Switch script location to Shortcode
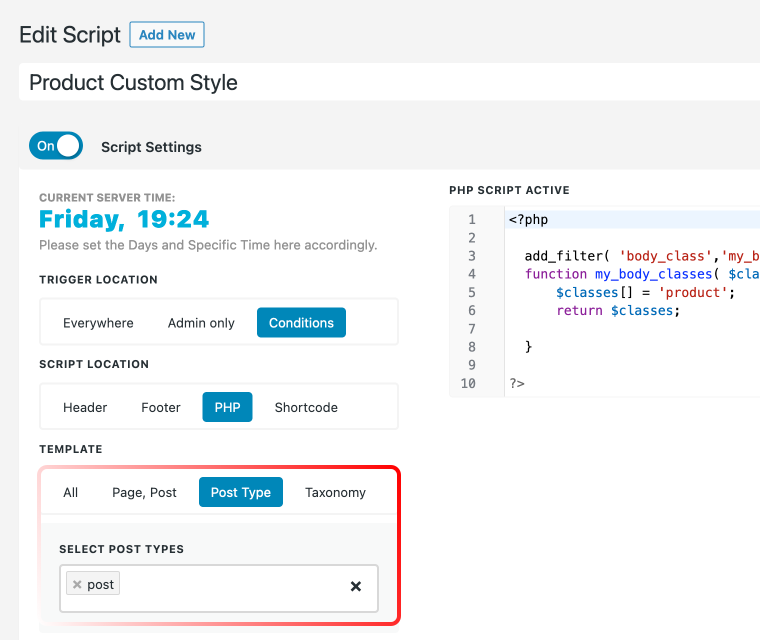 pyautogui.click(x=306, y=407)
